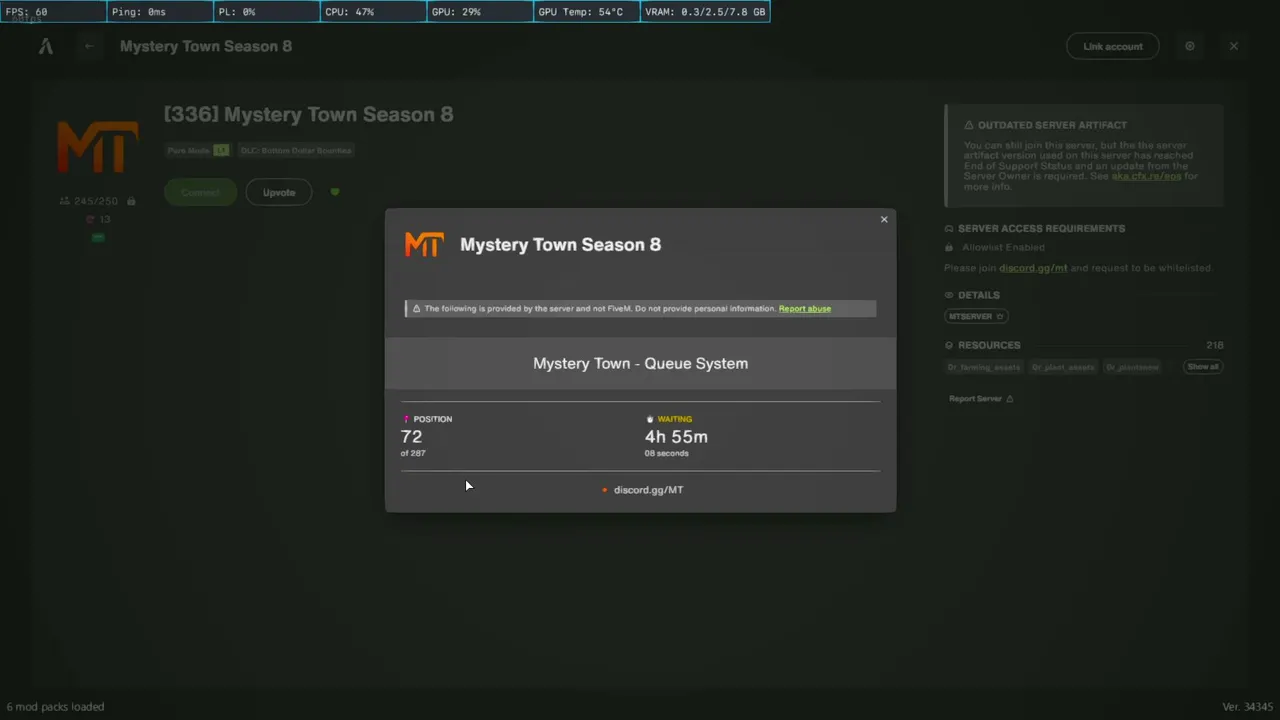Viewport: 1280px width, 720px height.
Task: Click Mystery Town - Queue System heading
Action: 640,363
